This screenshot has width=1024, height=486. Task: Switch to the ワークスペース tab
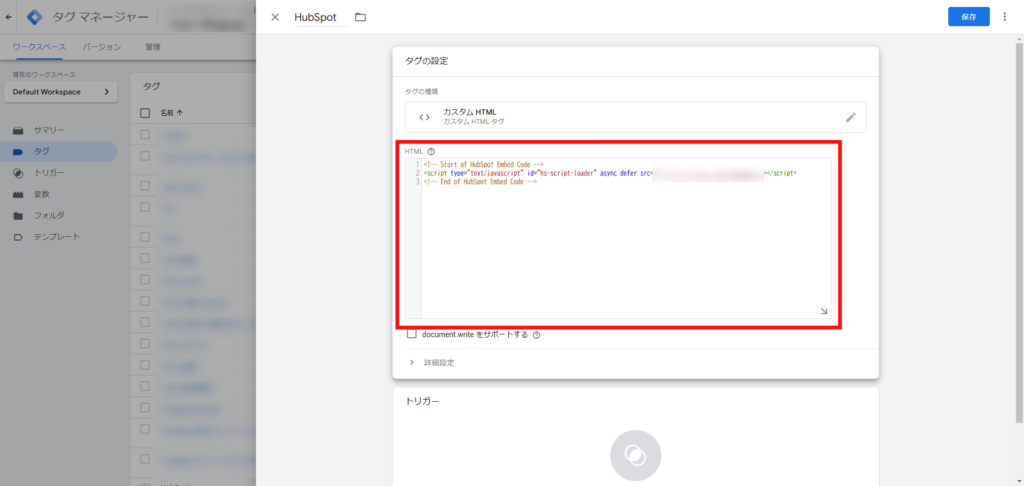pyautogui.click(x=39, y=47)
